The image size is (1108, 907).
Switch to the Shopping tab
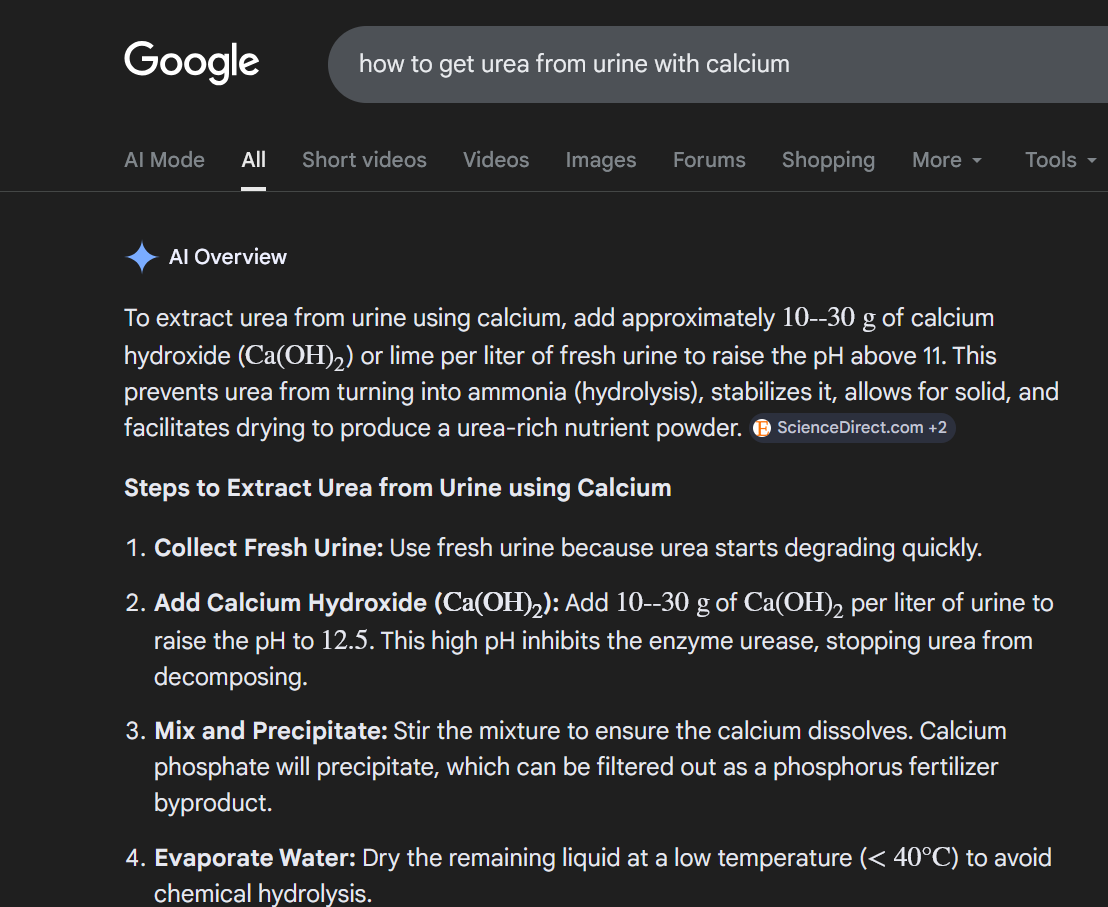(x=828, y=160)
